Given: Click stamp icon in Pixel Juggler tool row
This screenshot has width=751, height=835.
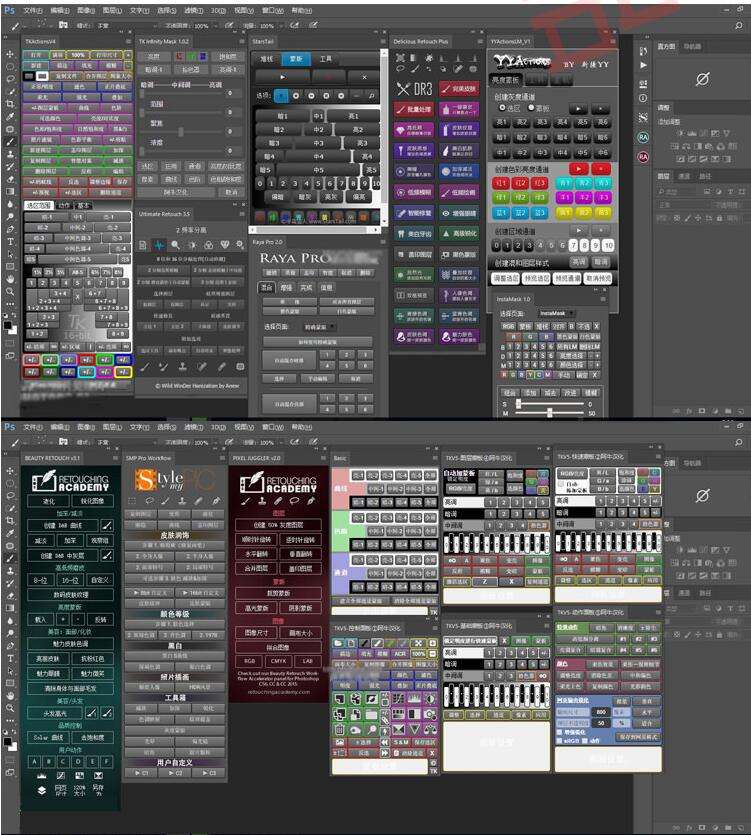Looking at the screenshot, I should pyautogui.click(x=262, y=501).
